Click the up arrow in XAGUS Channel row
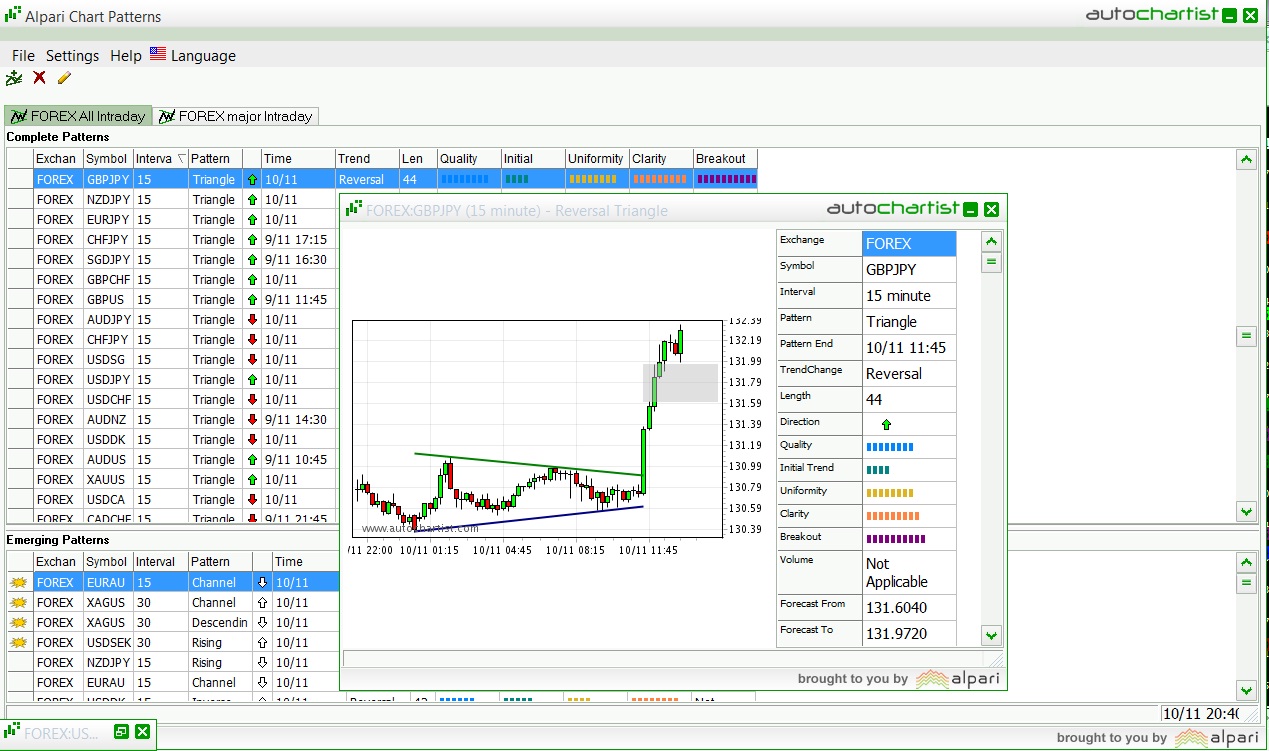 [262, 603]
